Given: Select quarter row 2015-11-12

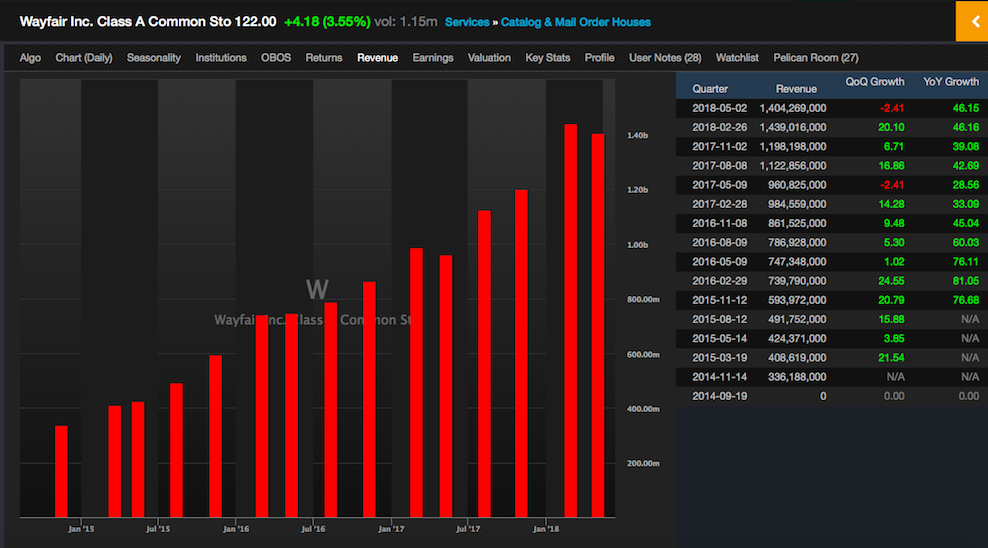Looking at the screenshot, I should [832, 300].
